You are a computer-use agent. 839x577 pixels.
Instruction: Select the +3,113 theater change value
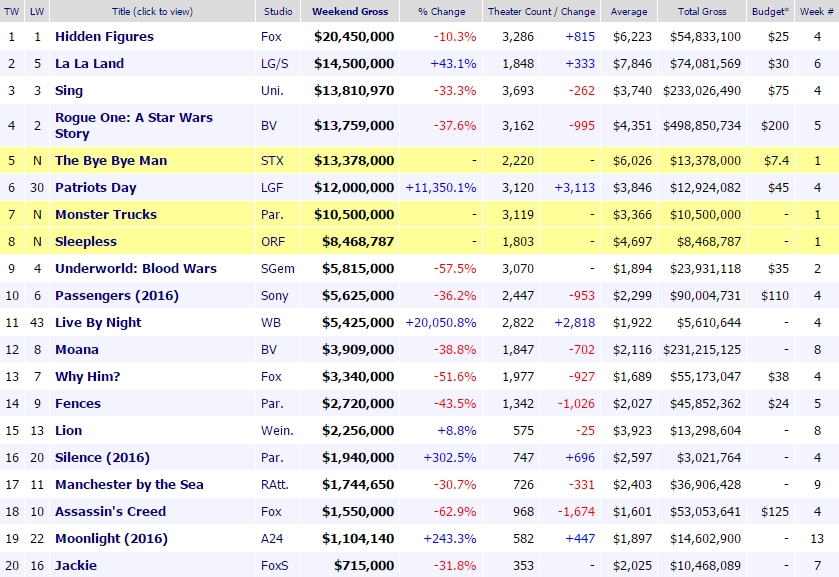[x=575, y=187]
